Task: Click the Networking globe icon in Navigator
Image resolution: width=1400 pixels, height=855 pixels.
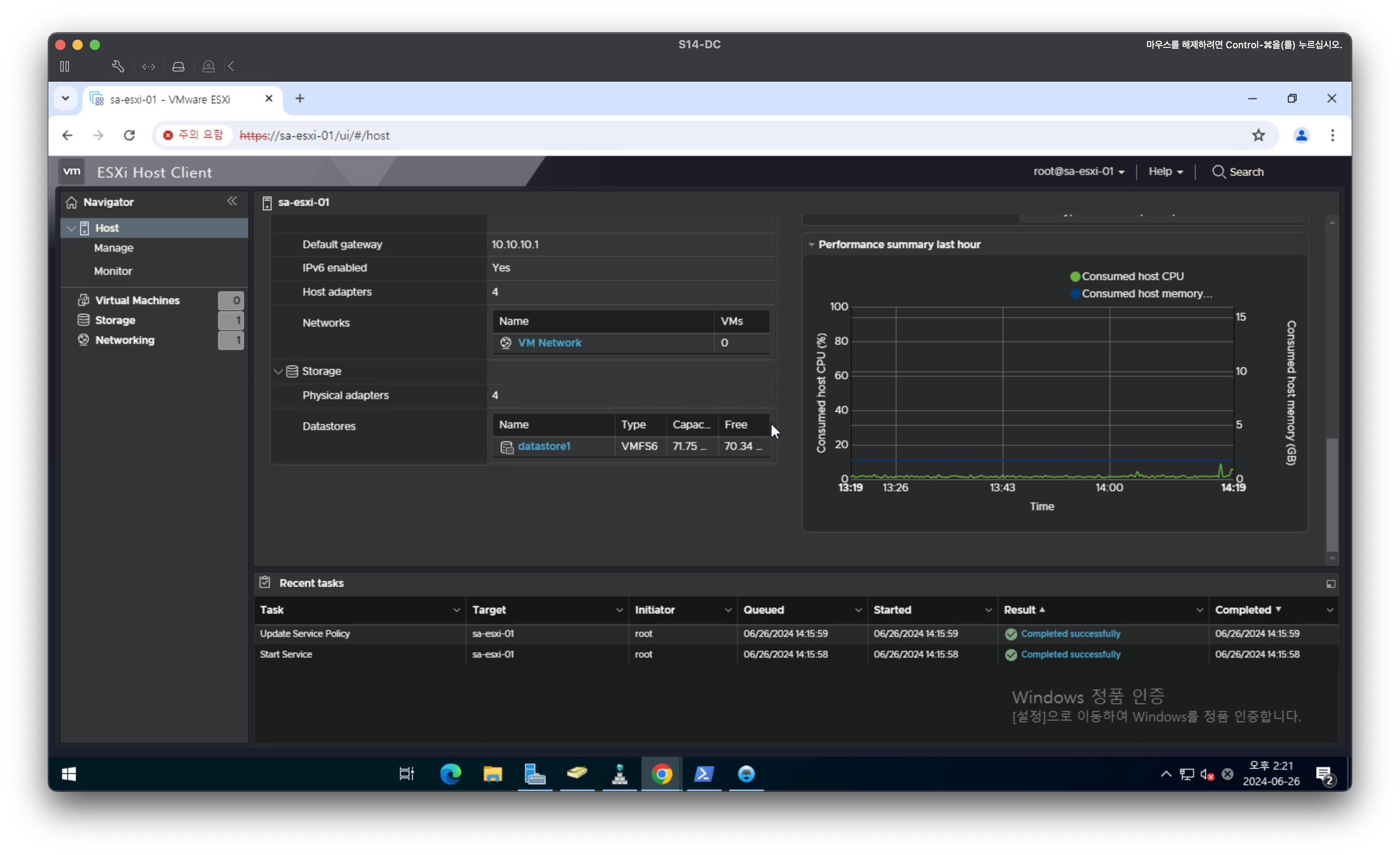Action: (x=84, y=340)
